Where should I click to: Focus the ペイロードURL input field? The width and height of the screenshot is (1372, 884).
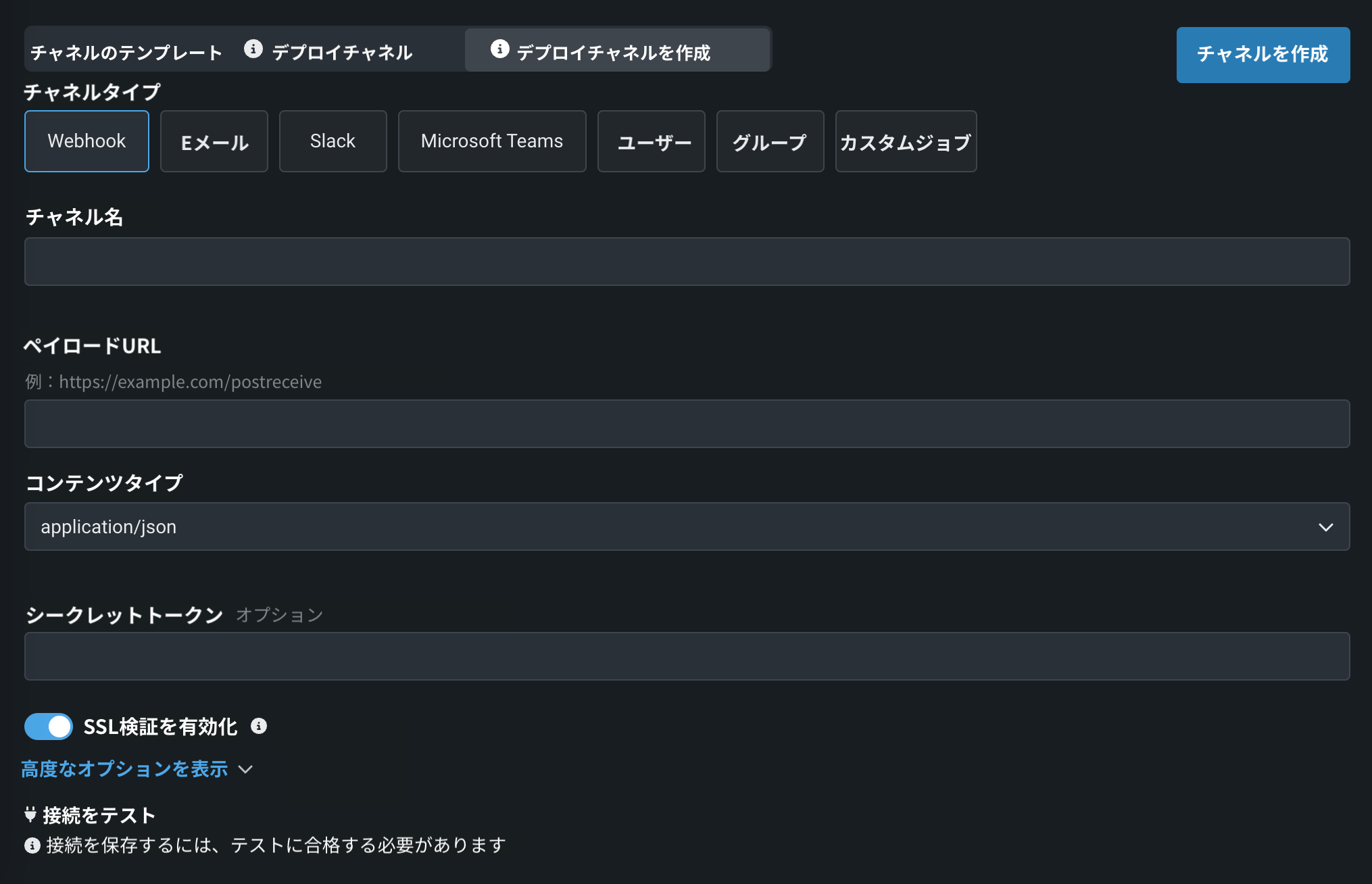click(x=687, y=424)
